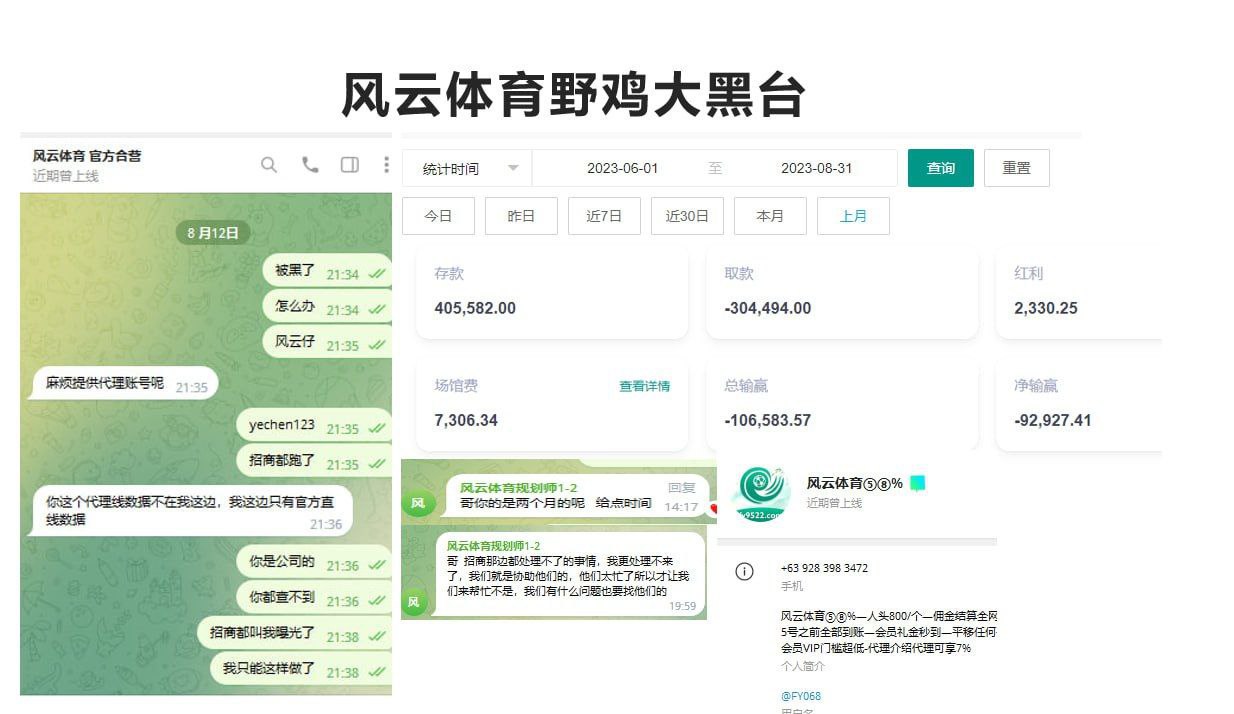This screenshot has width=1234, height=714.
Task: Select the 今日 date filter
Action: pyautogui.click(x=438, y=215)
